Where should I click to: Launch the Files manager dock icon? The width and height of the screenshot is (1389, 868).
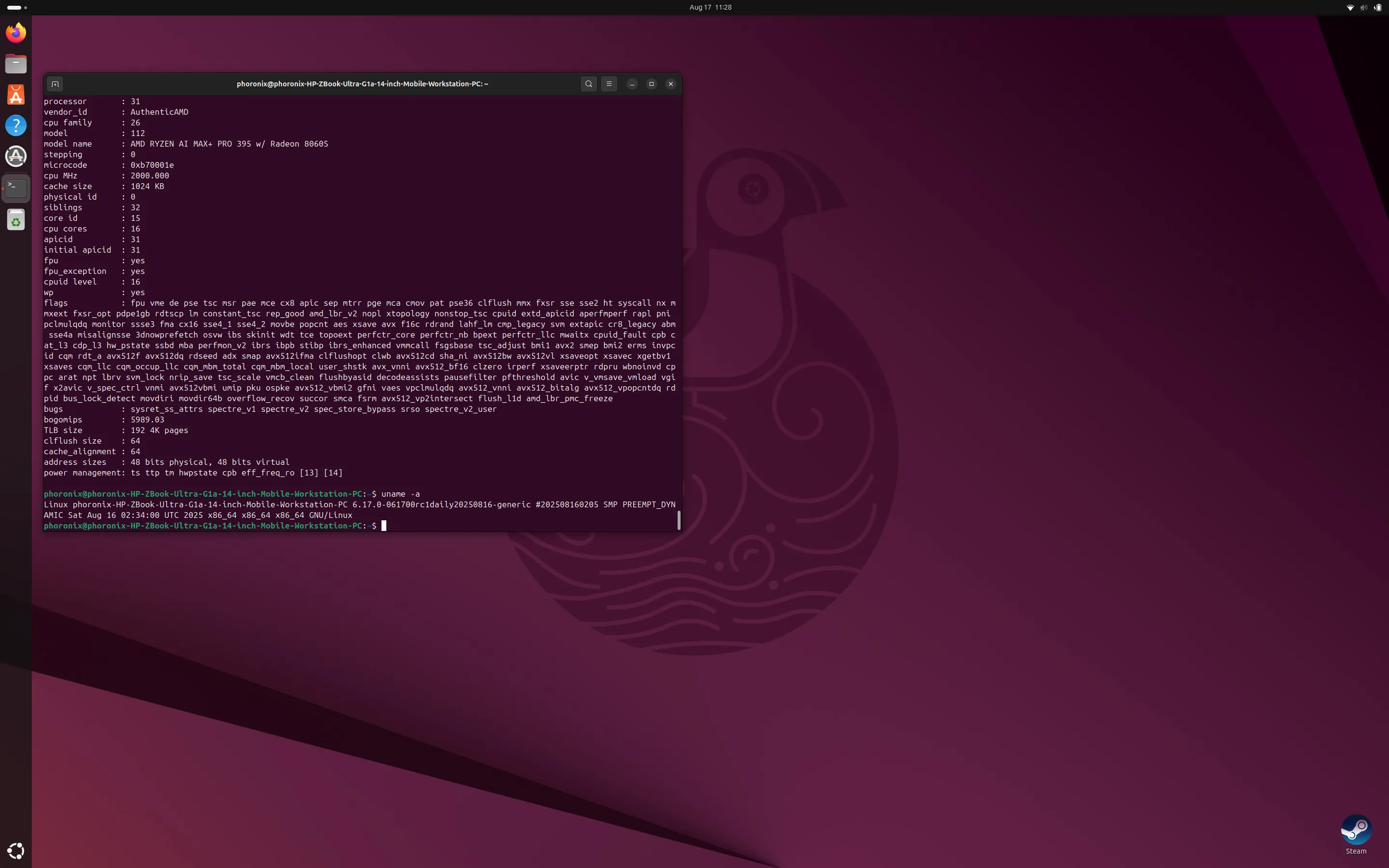point(16,64)
